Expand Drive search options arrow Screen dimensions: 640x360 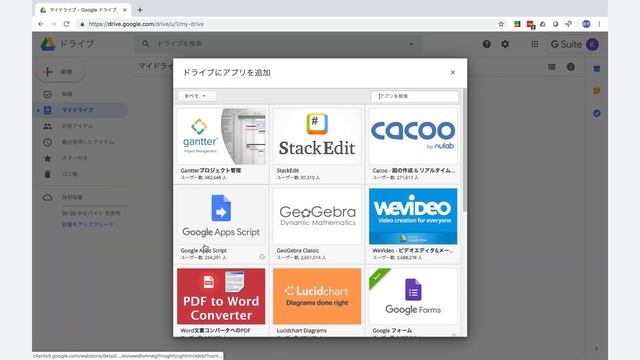(411, 44)
